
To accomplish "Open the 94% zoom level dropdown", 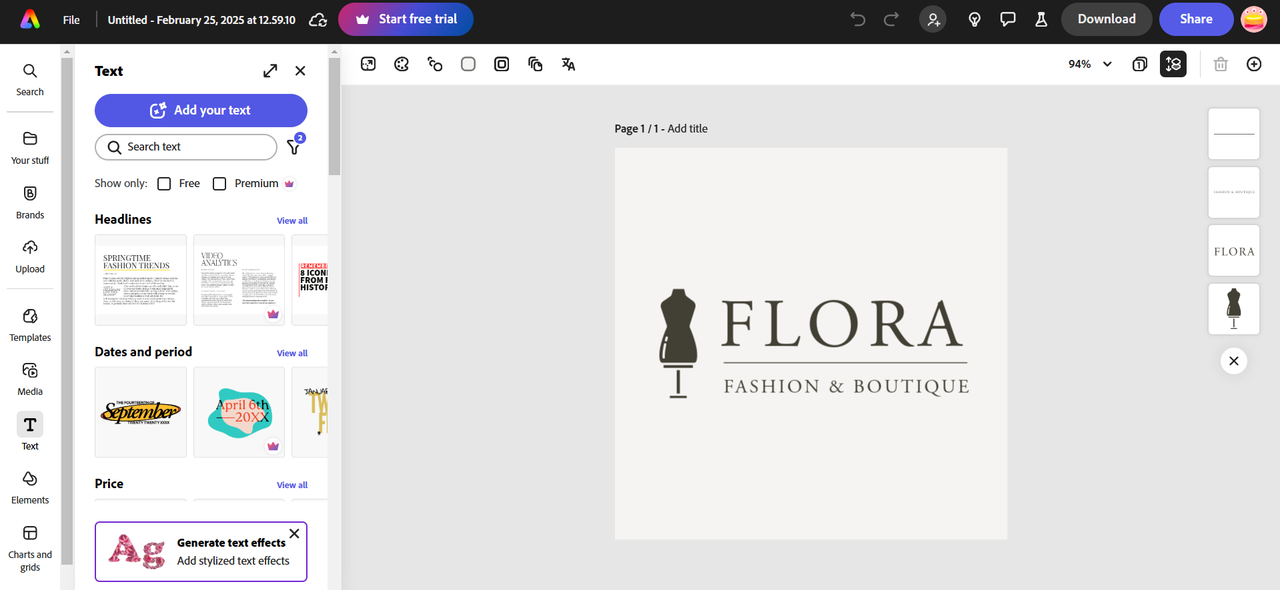I will coord(1090,64).
